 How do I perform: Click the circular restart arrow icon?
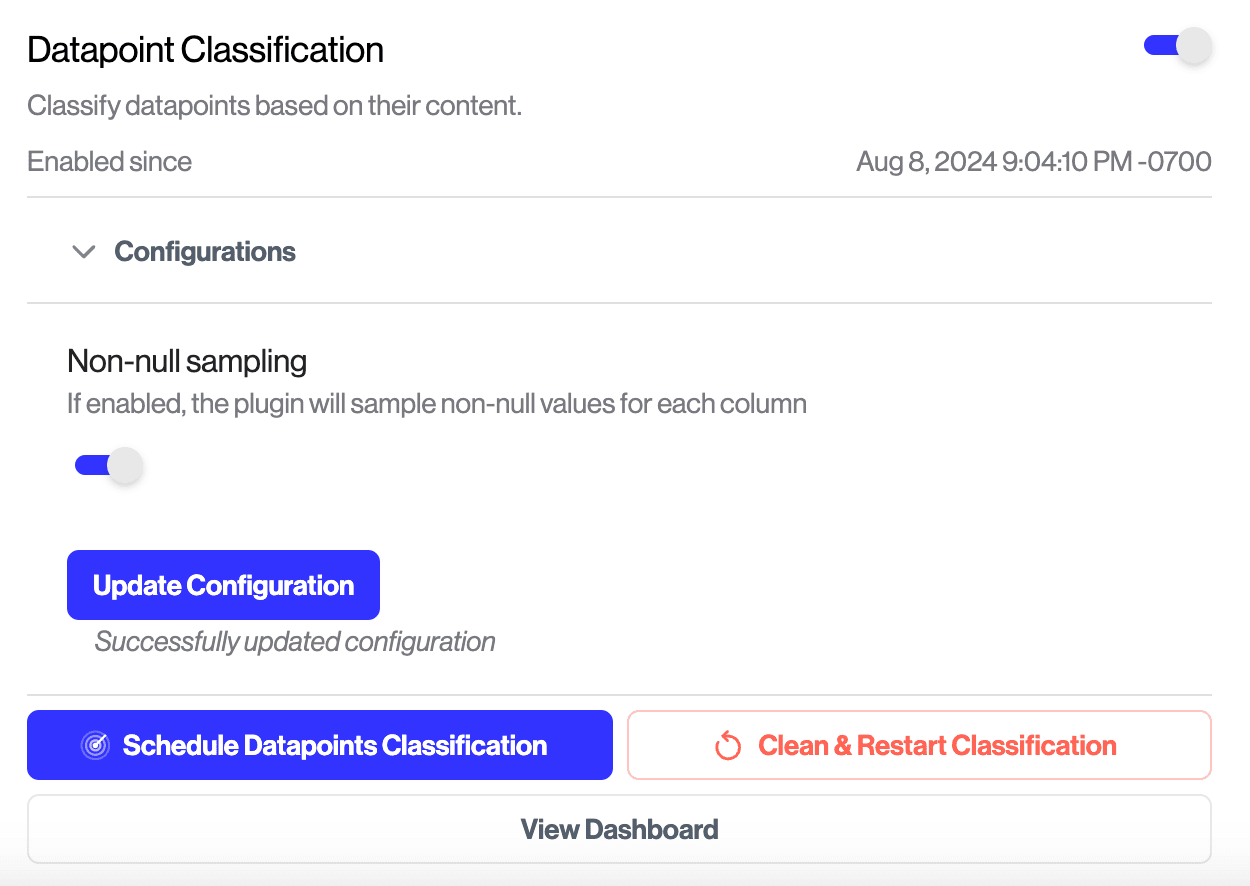tap(728, 746)
